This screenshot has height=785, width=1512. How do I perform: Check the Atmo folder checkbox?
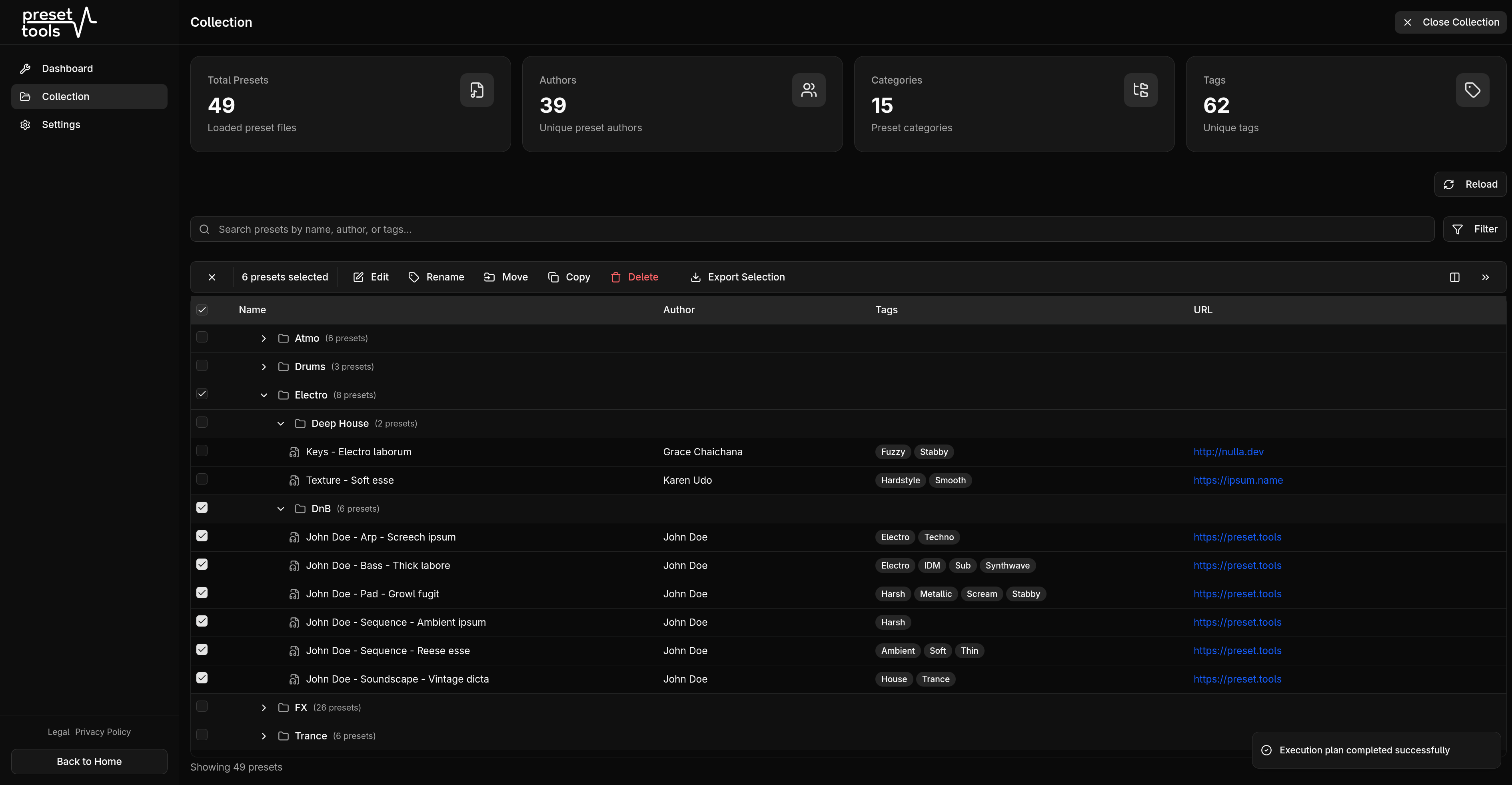[x=202, y=337]
